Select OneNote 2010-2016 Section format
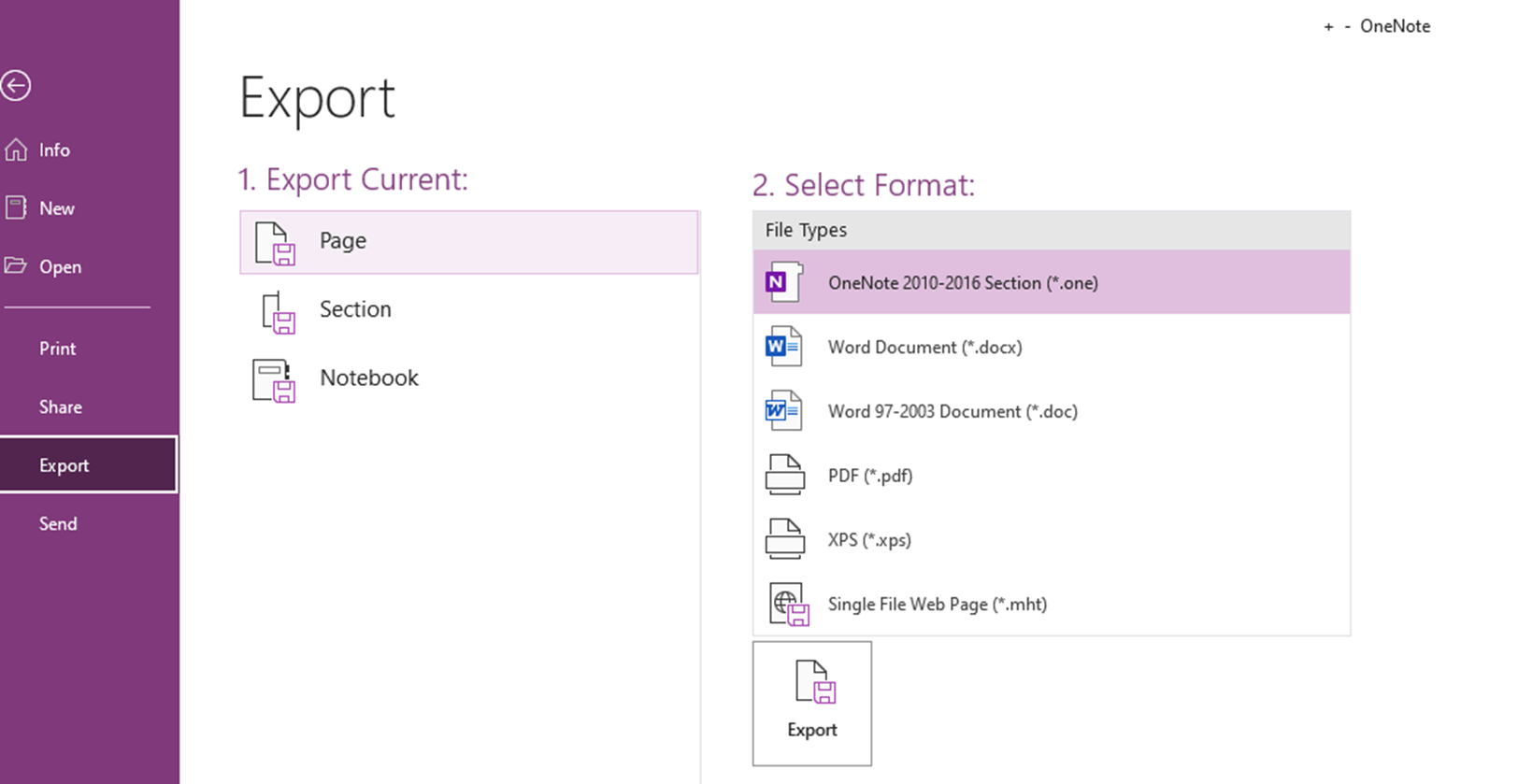The image size is (1518, 784). coord(963,282)
